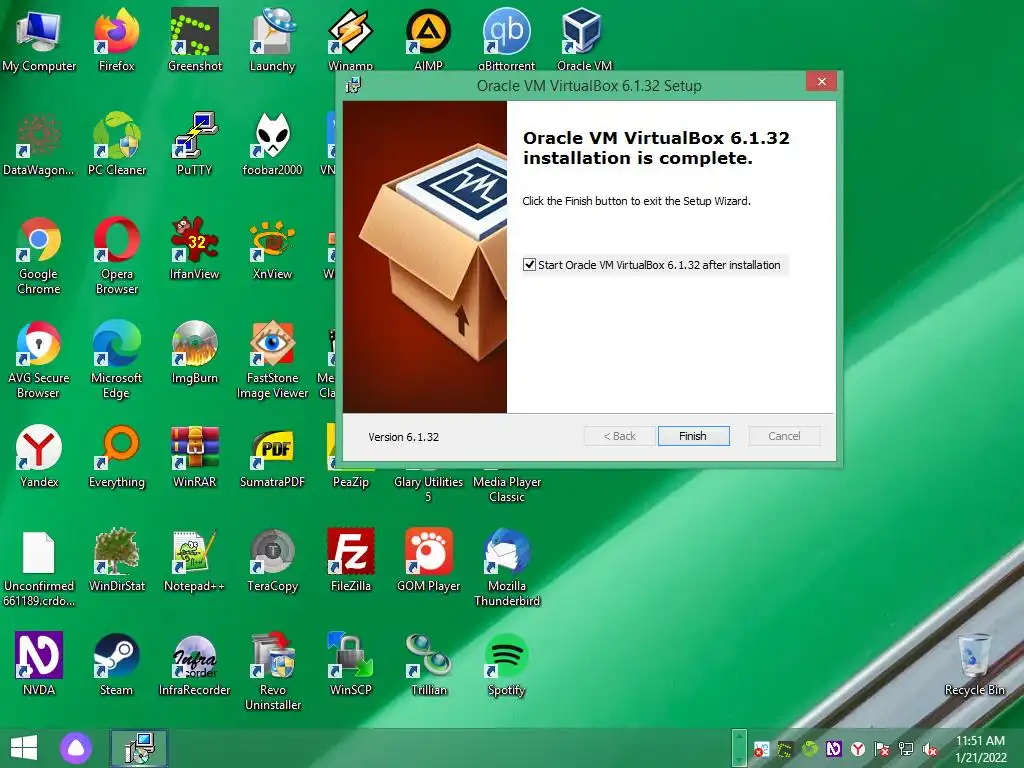Select the PuTTY desktop shortcut

195,145
